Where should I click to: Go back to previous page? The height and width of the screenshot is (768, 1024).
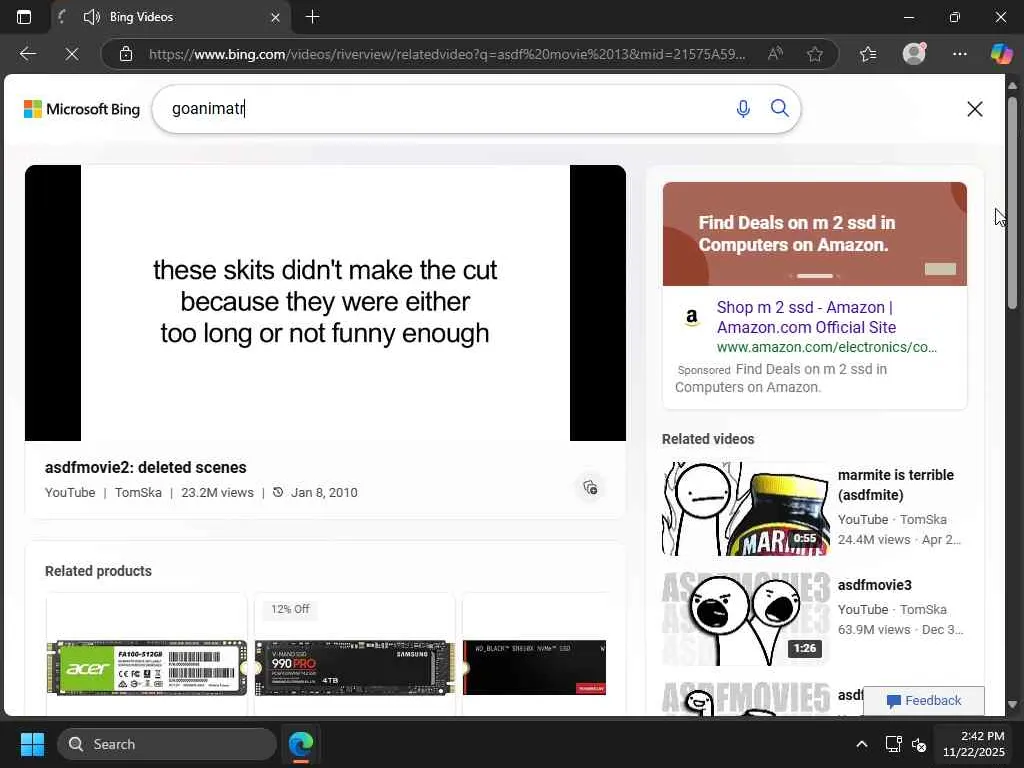pyautogui.click(x=28, y=54)
